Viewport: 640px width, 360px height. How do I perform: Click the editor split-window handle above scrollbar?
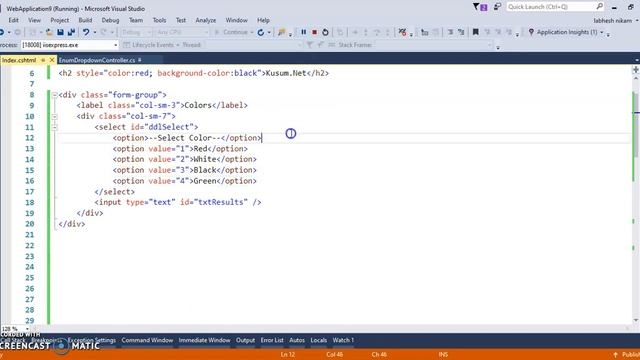pos(636,70)
